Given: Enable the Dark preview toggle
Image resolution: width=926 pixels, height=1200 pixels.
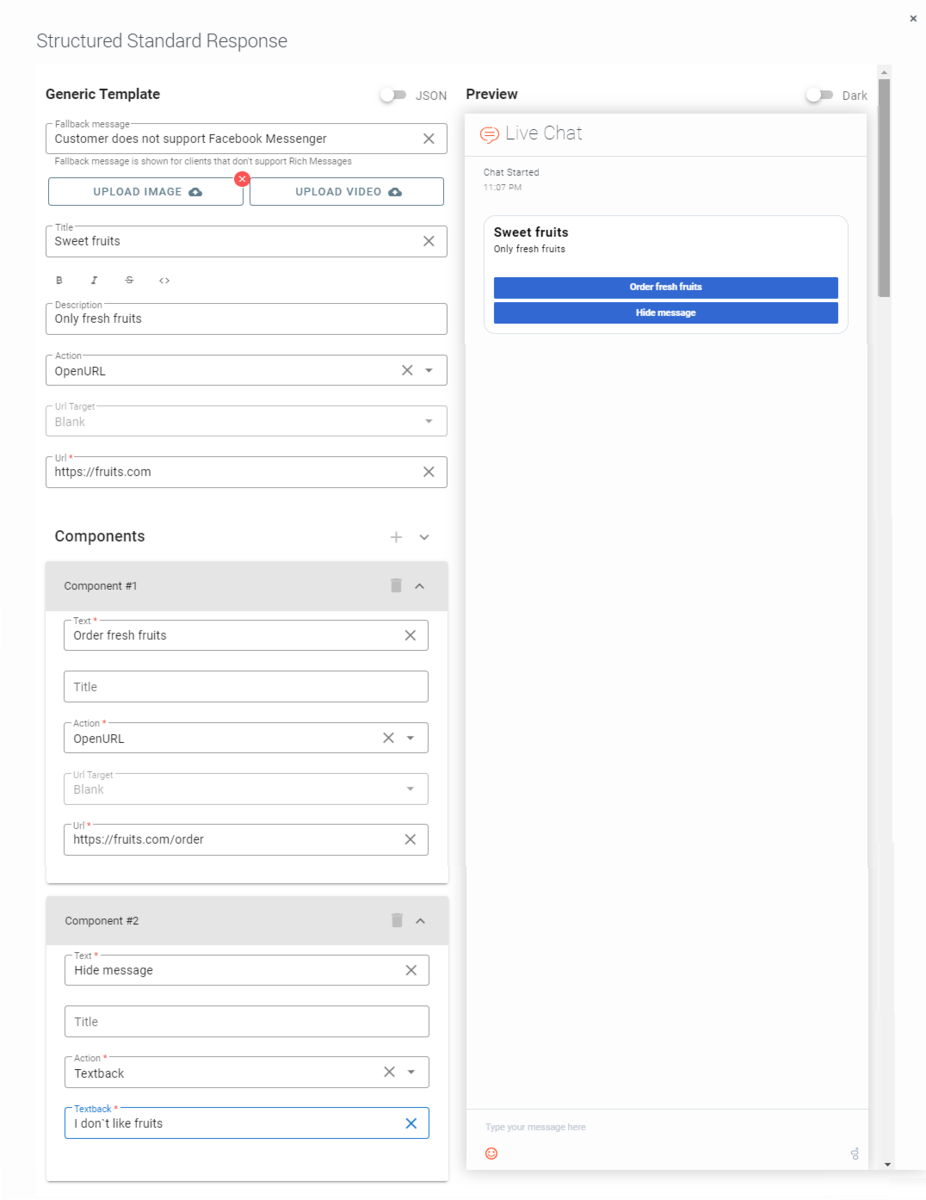Looking at the screenshot, I should coord(819,95).
